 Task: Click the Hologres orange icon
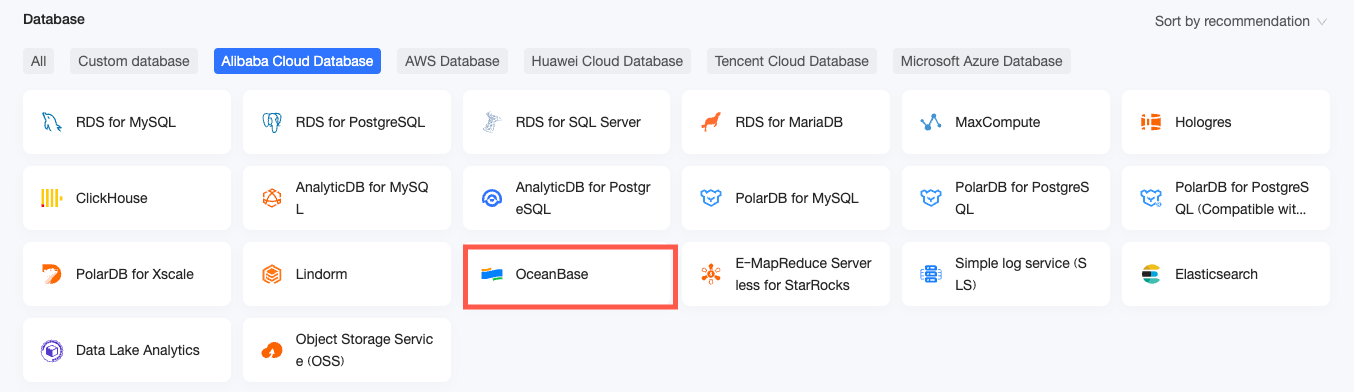1151,122
